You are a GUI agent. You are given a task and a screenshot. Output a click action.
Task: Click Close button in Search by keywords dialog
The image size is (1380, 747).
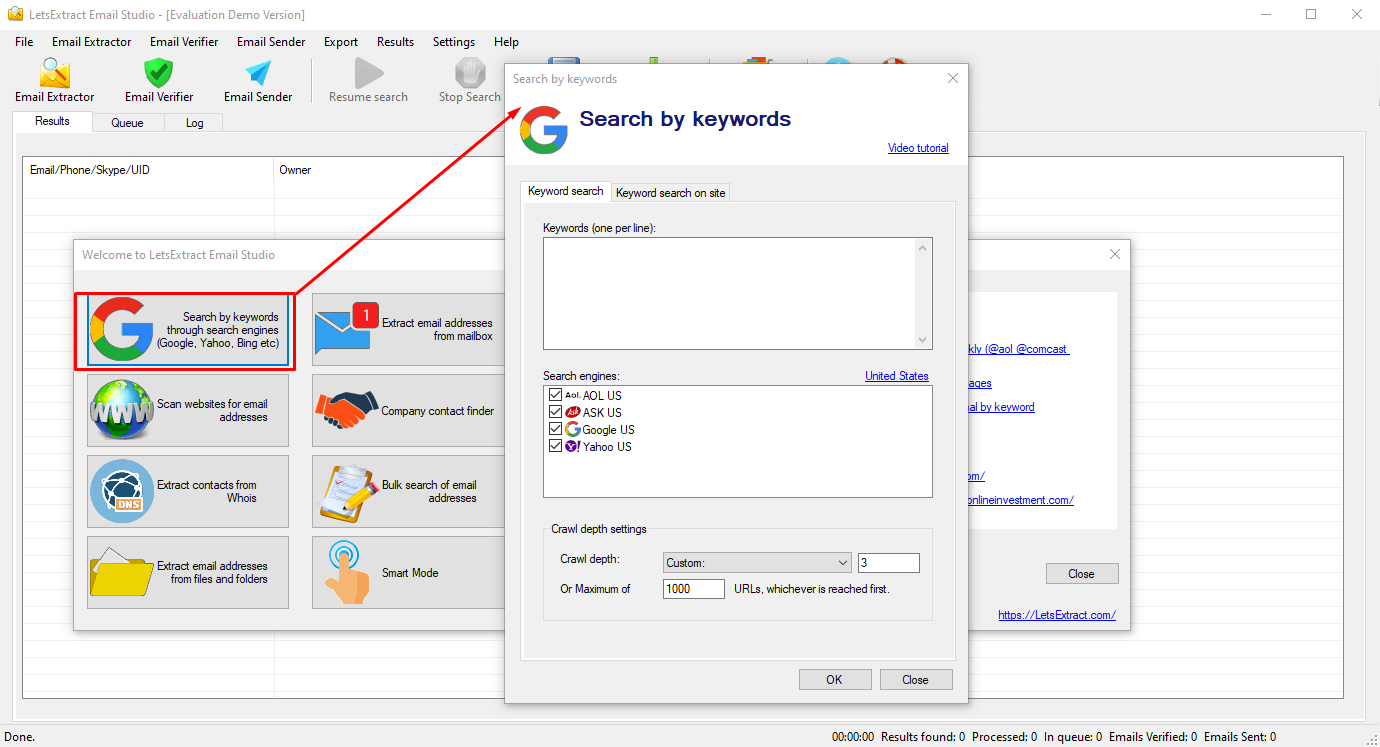click(915, 680)
